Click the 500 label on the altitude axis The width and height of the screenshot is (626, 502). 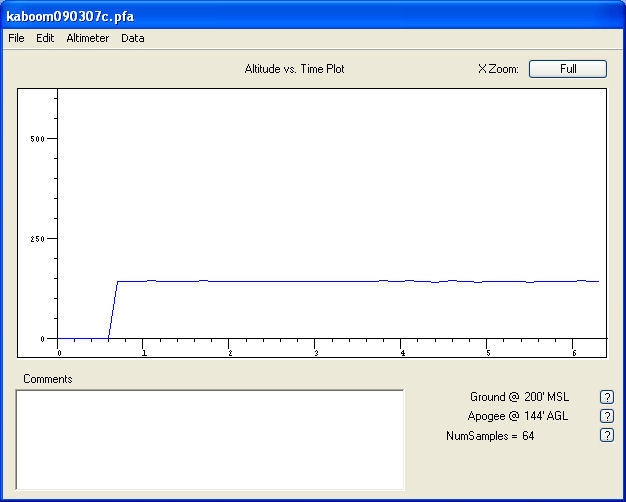pyautogui.click(x=38, y=139)
